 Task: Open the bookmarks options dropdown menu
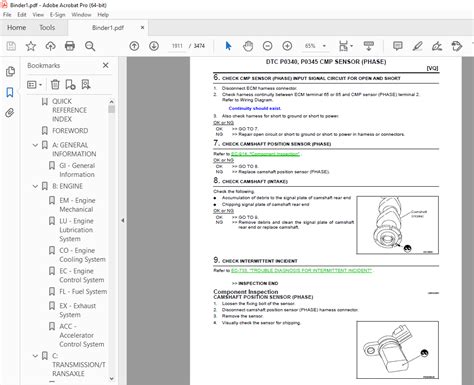click(x=35, y=85)
